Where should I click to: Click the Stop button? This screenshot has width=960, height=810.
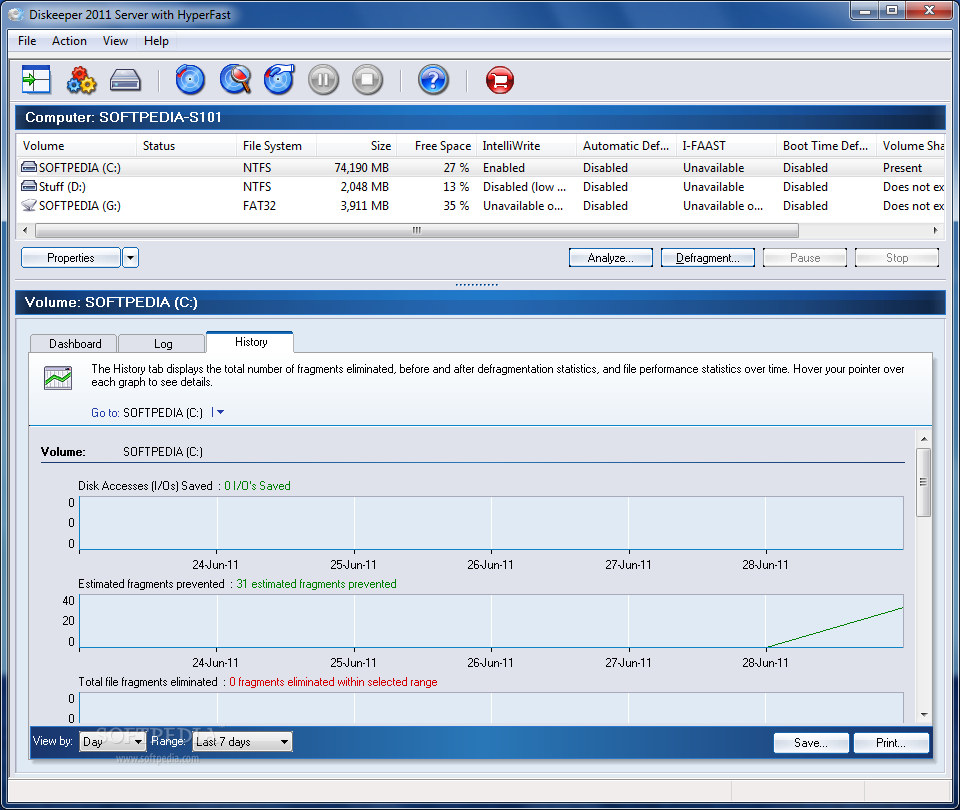pos(897,258)
